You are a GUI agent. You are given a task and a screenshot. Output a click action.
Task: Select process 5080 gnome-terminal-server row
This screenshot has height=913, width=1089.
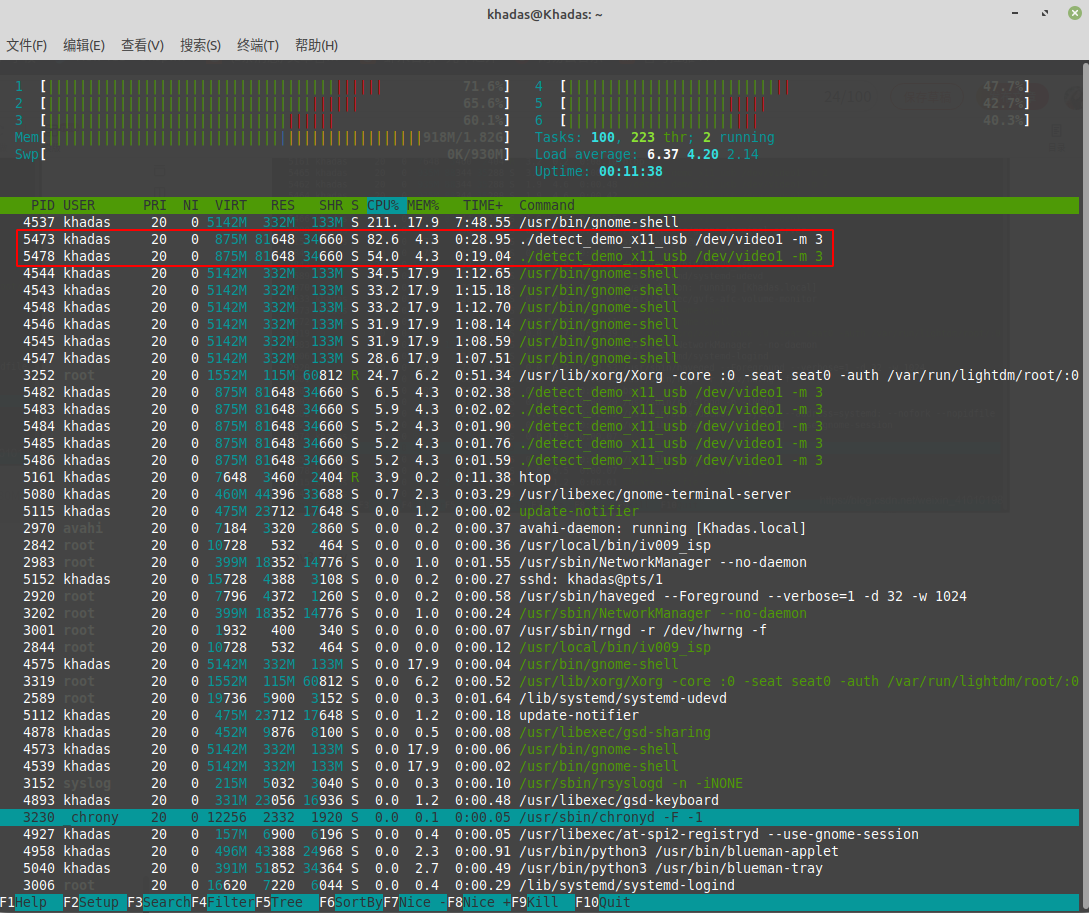pos(540,494)
